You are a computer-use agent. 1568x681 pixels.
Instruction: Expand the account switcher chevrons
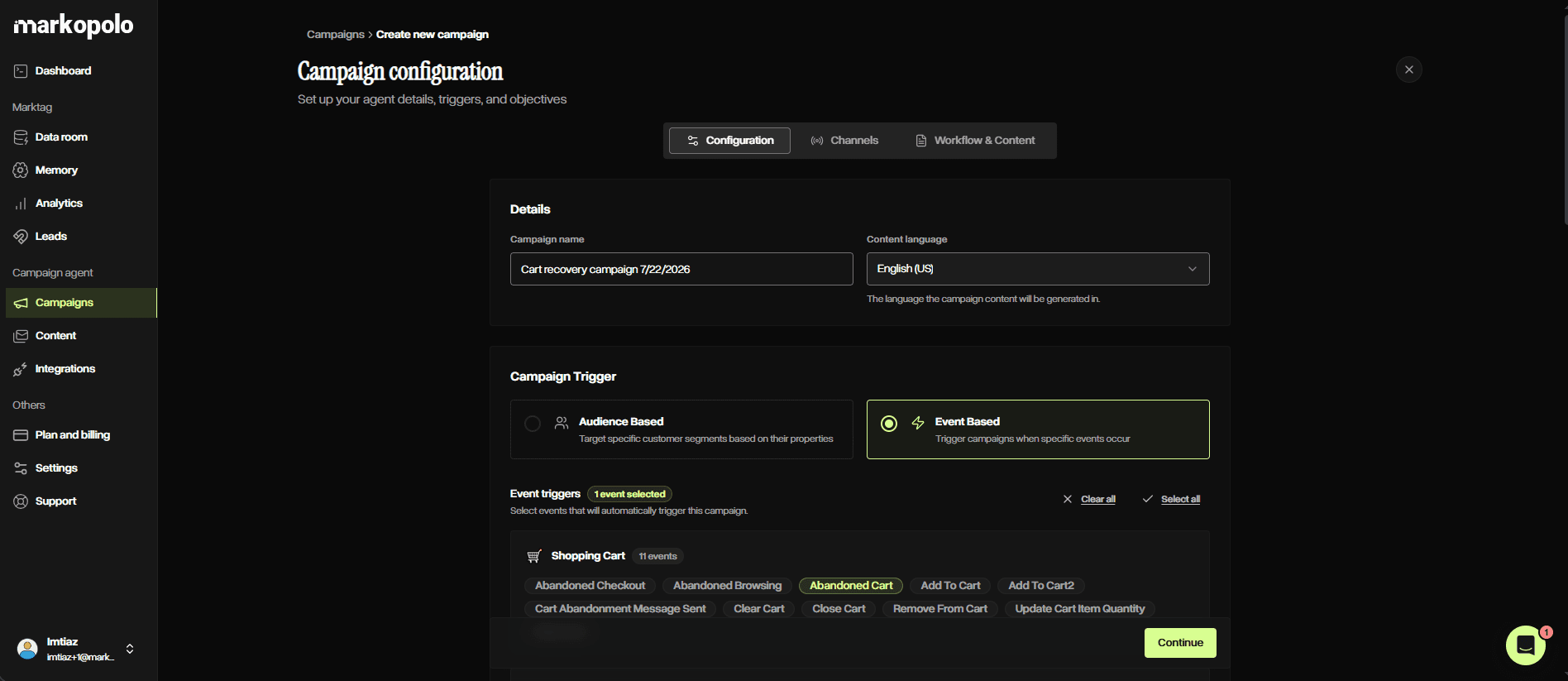pos(130,649)
